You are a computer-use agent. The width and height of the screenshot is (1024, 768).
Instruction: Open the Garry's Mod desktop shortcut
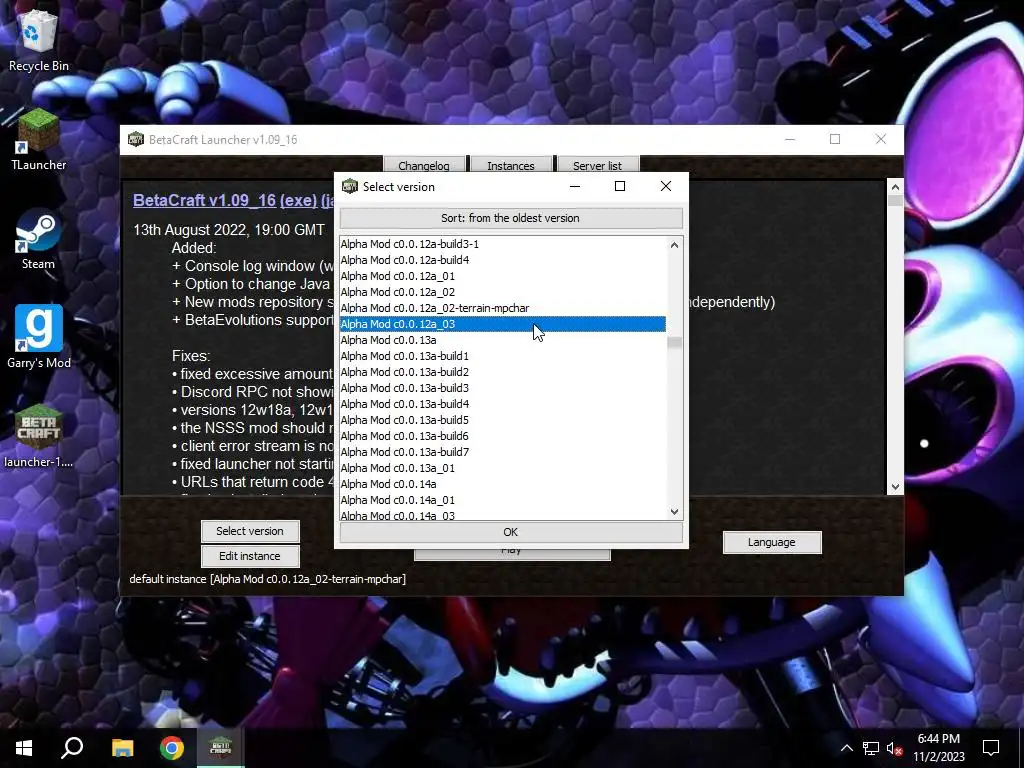coord(39,338)
